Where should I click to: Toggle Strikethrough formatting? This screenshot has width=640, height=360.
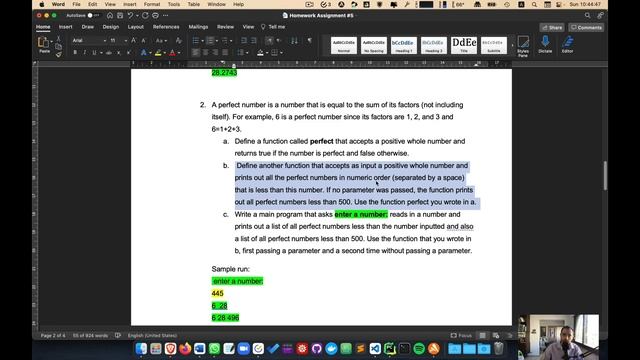(x=109, y=53)
